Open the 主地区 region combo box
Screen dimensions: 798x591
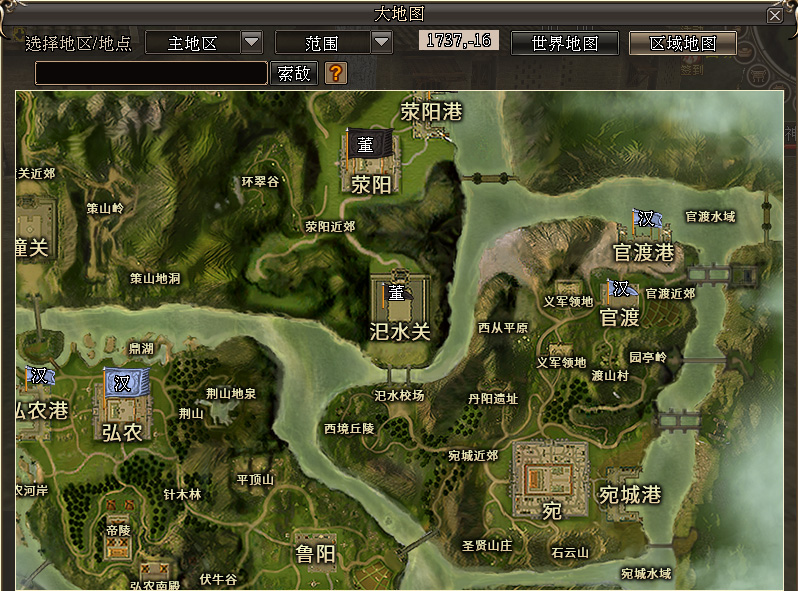pyautogui.click(x=194, y=43)
